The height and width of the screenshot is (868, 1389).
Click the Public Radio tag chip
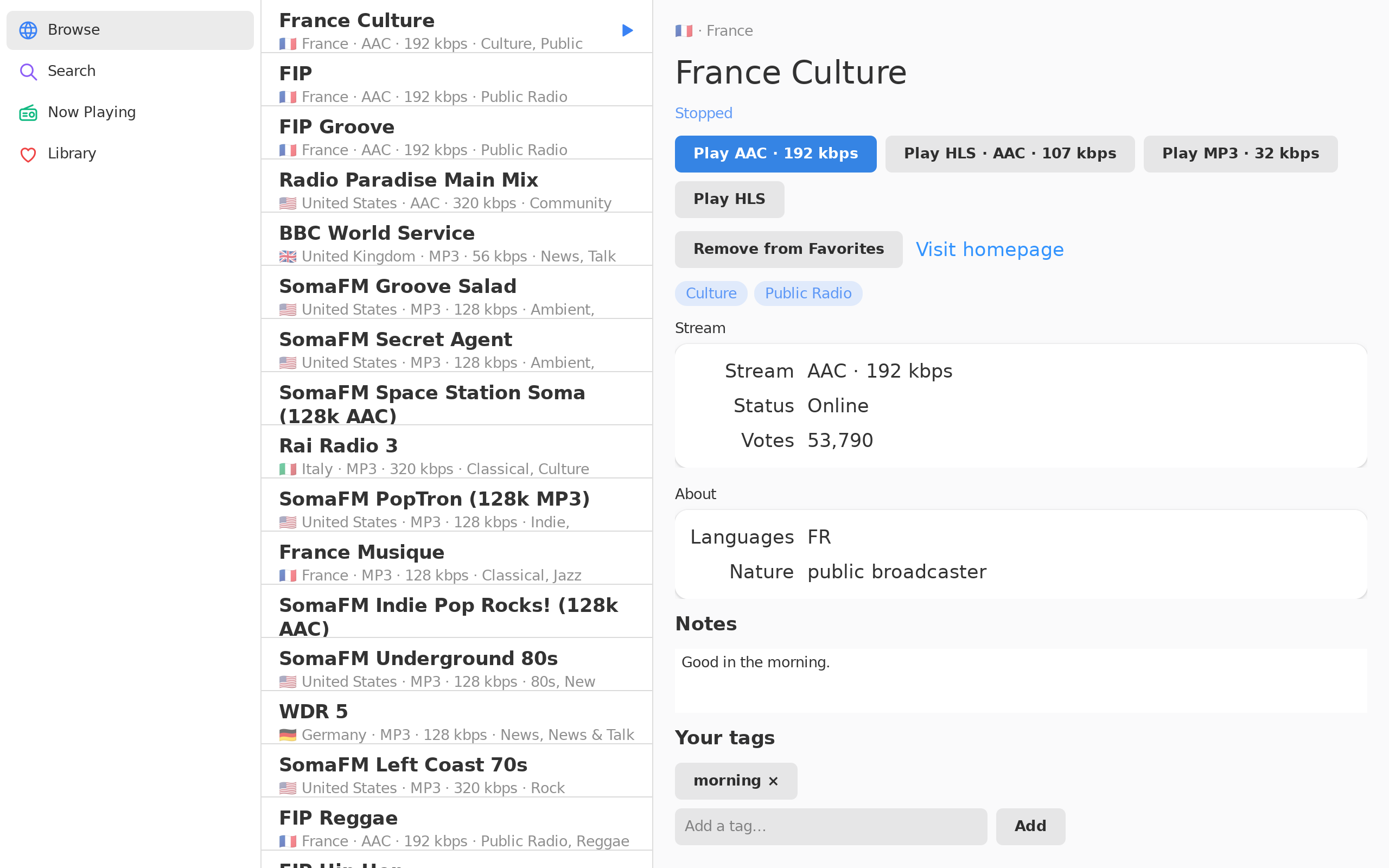coord(808,293)
